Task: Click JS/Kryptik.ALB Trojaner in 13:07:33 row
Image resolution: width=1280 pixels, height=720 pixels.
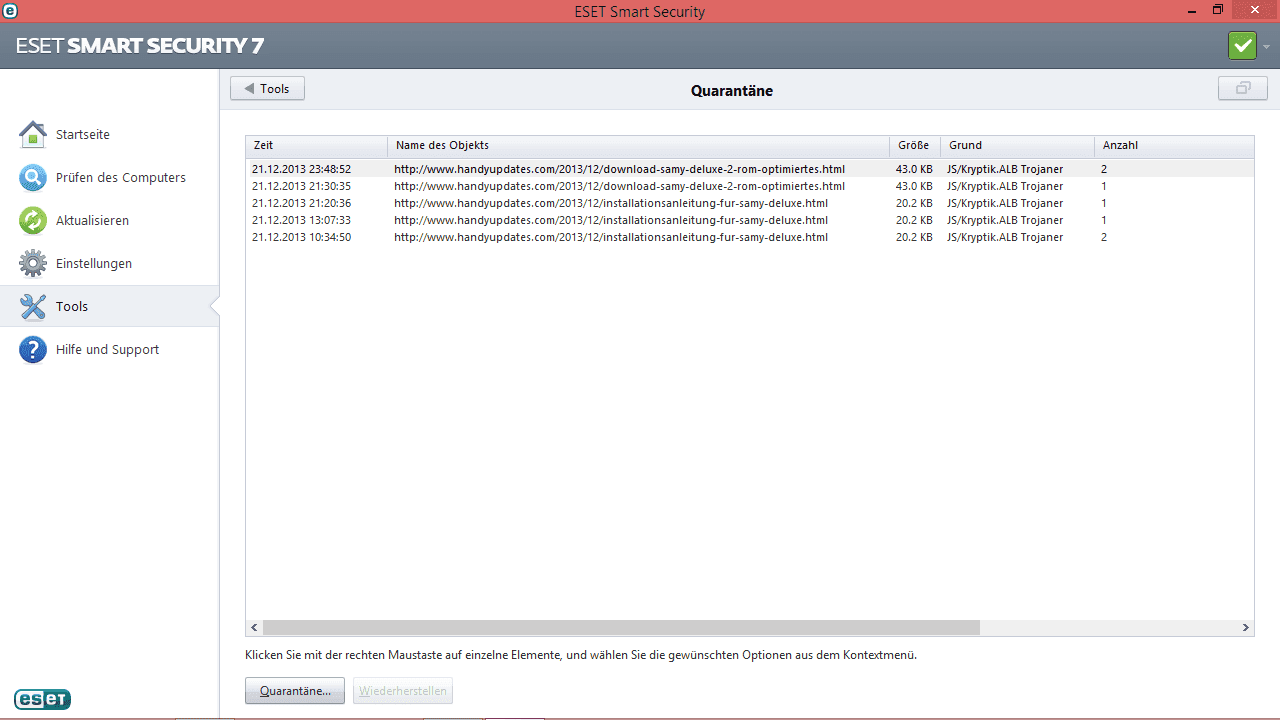Action: point(1005,220)
